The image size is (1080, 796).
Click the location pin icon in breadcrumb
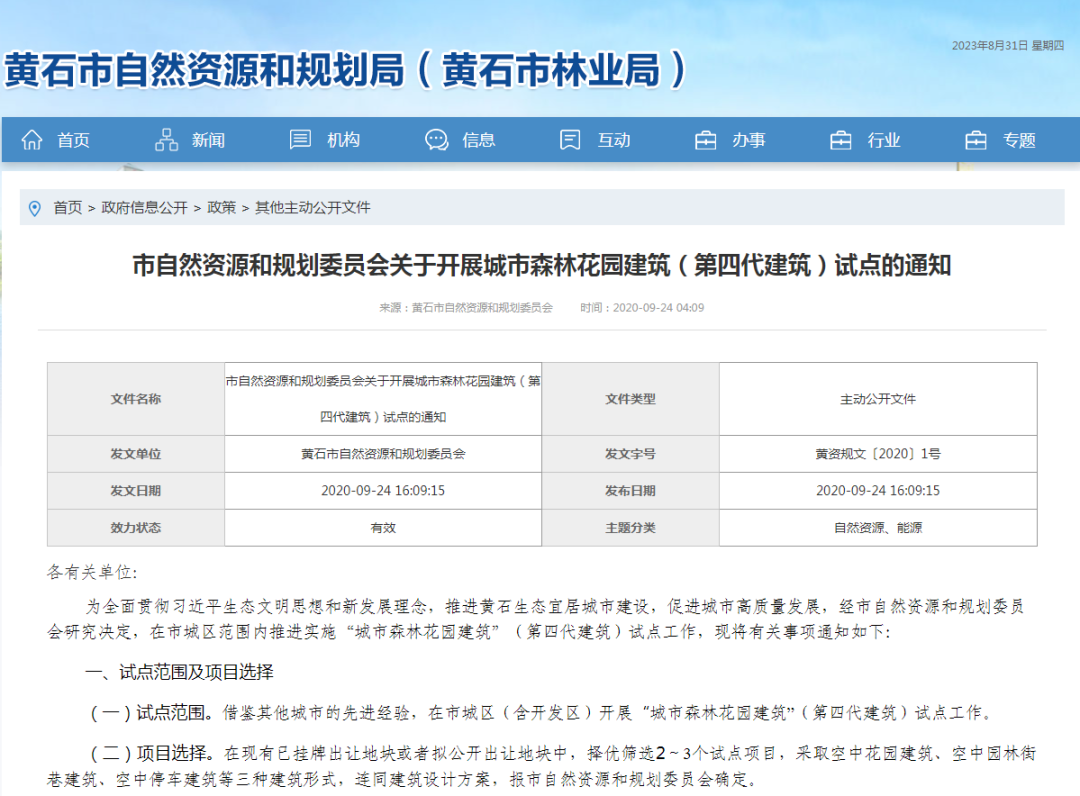pos(34,208)
